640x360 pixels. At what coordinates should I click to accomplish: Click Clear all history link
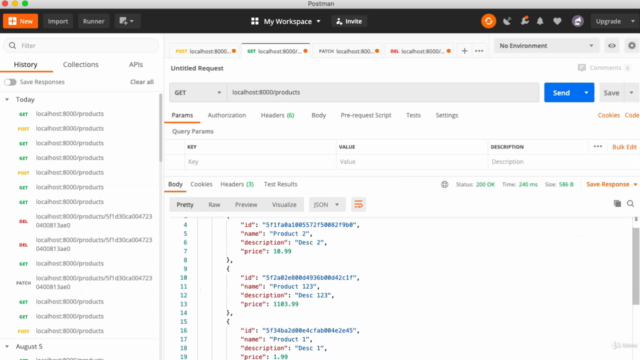[x=142, y=82]
